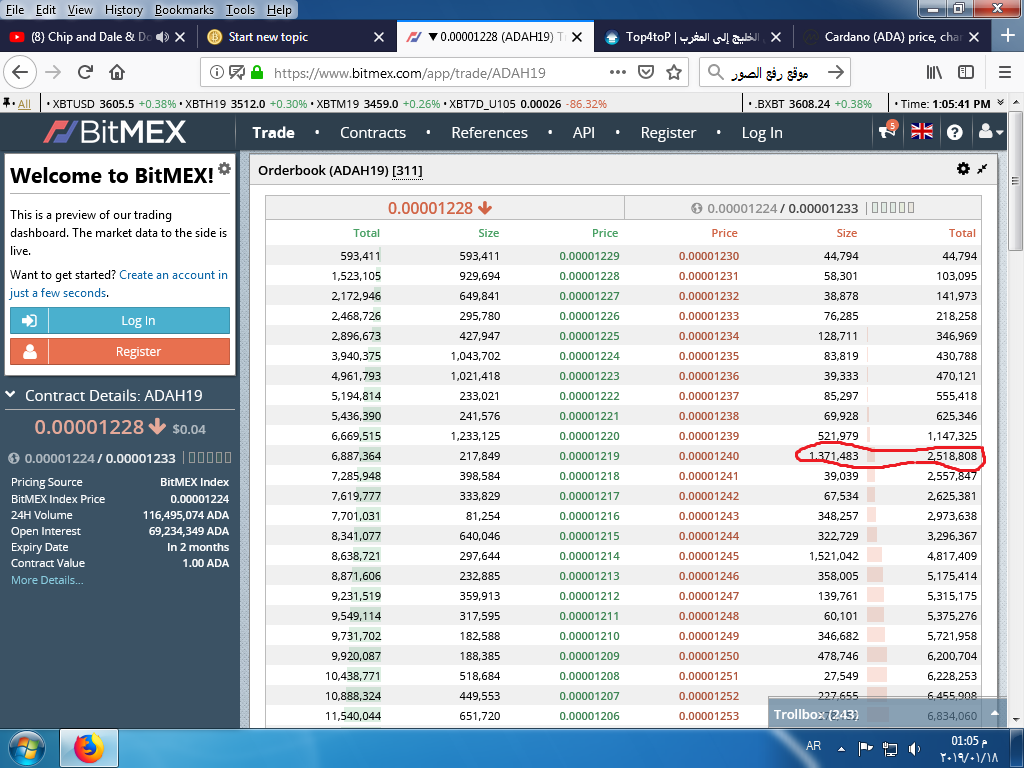1024x768 pixels.
Task: Open Action Center flag in the tray
Action: [x=865, y=748]
